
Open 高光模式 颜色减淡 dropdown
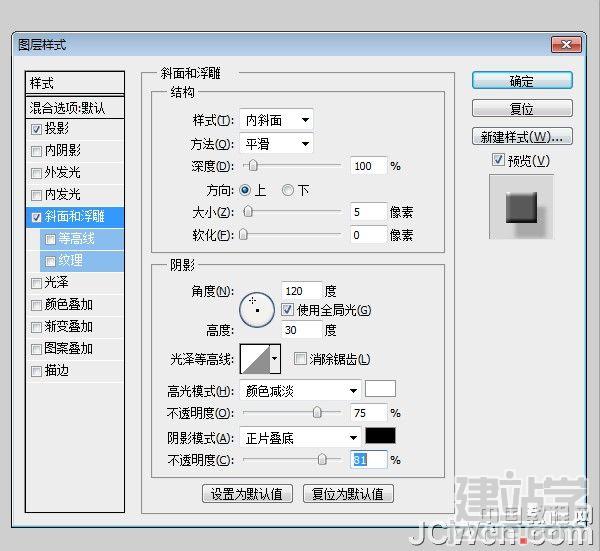pos(300,391)
